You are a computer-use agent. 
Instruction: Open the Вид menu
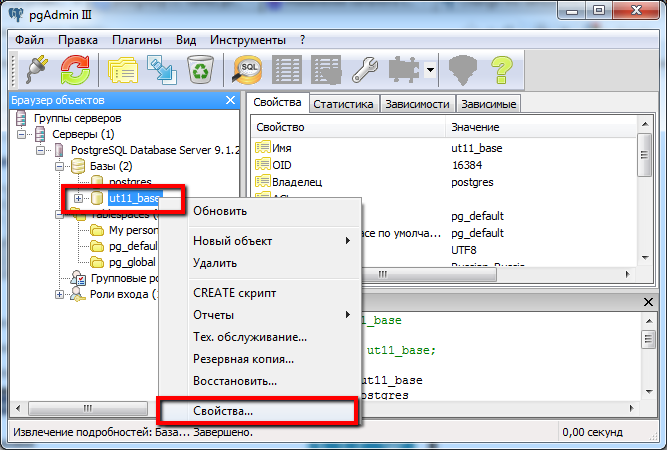(186, 40)
